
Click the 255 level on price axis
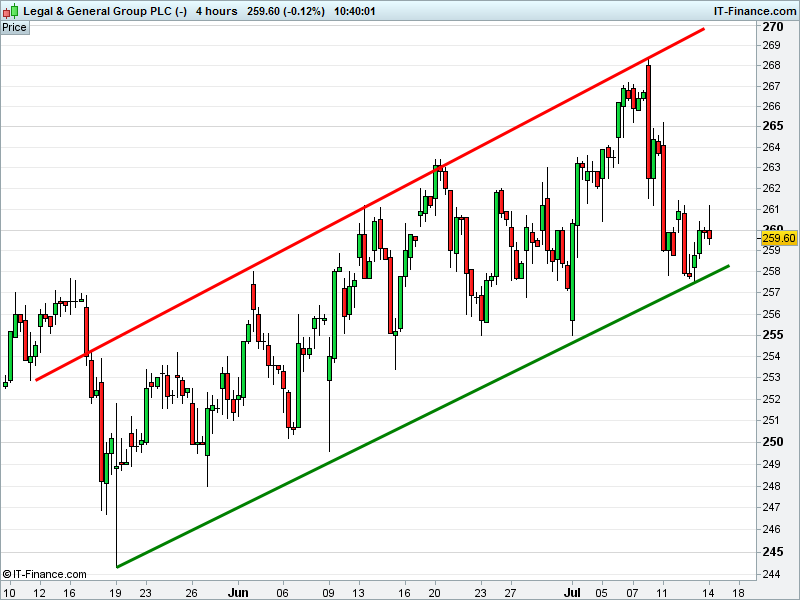(x=772, y=335)
